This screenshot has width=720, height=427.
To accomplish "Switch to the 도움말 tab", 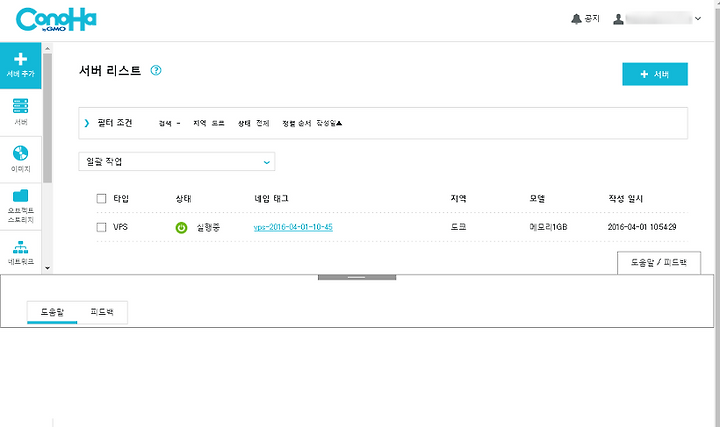I will click(x=52, y=312).
